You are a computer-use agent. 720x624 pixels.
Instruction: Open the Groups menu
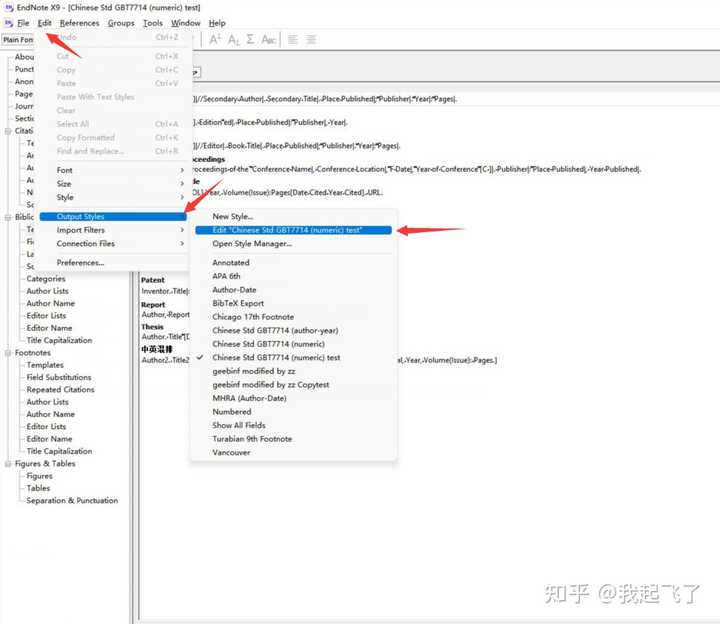point(121,23)
